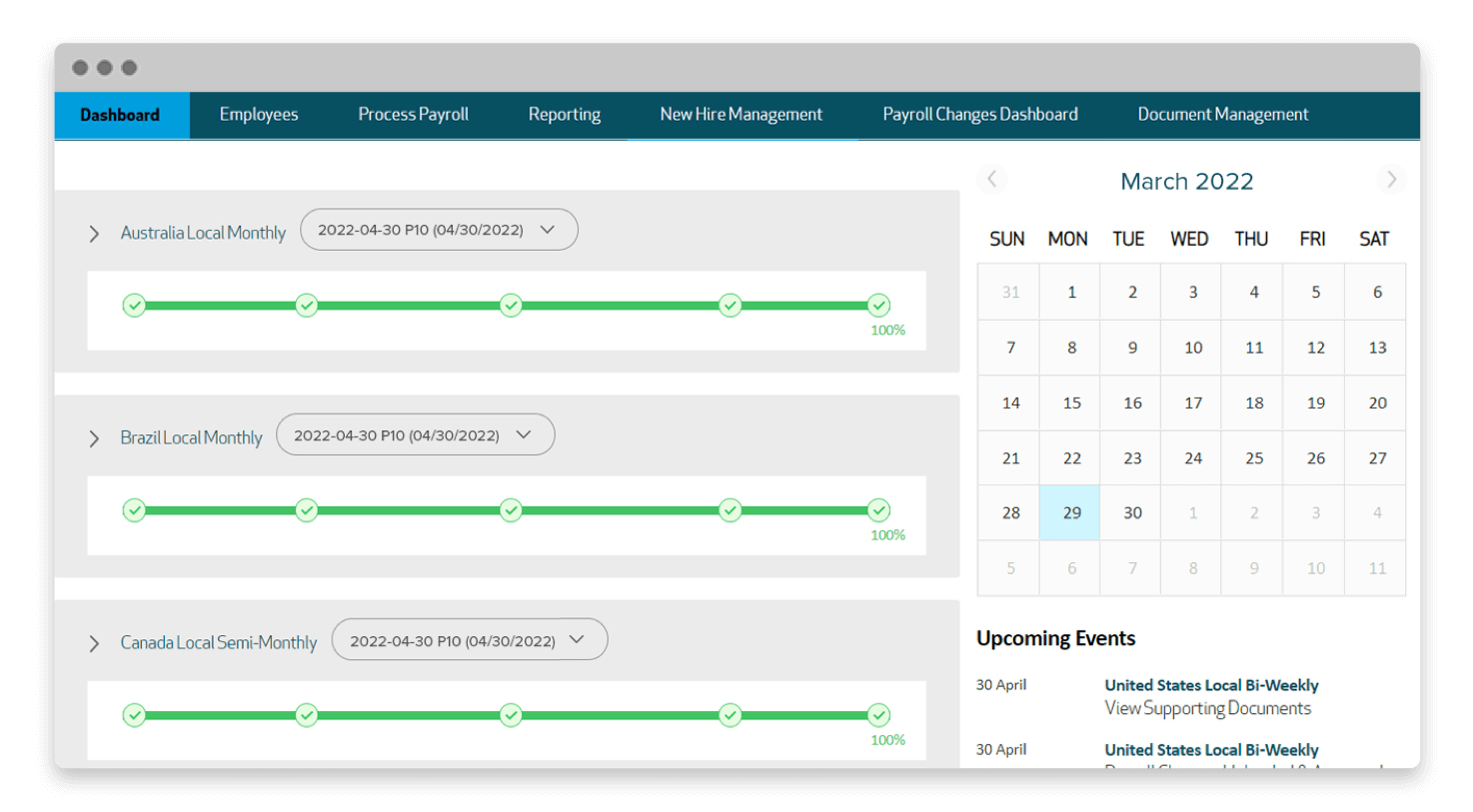This screenshot has height=812, width=1473.
Task: Open Payroll Changes Dashboard tab
Action: (x=980, y=115)
